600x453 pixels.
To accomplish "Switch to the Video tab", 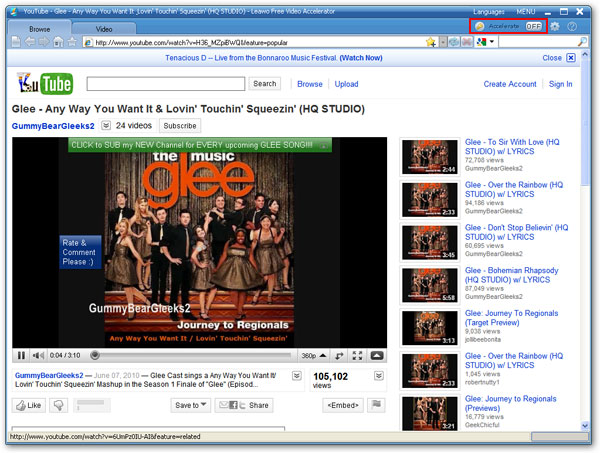I will (x=104, y=29).
